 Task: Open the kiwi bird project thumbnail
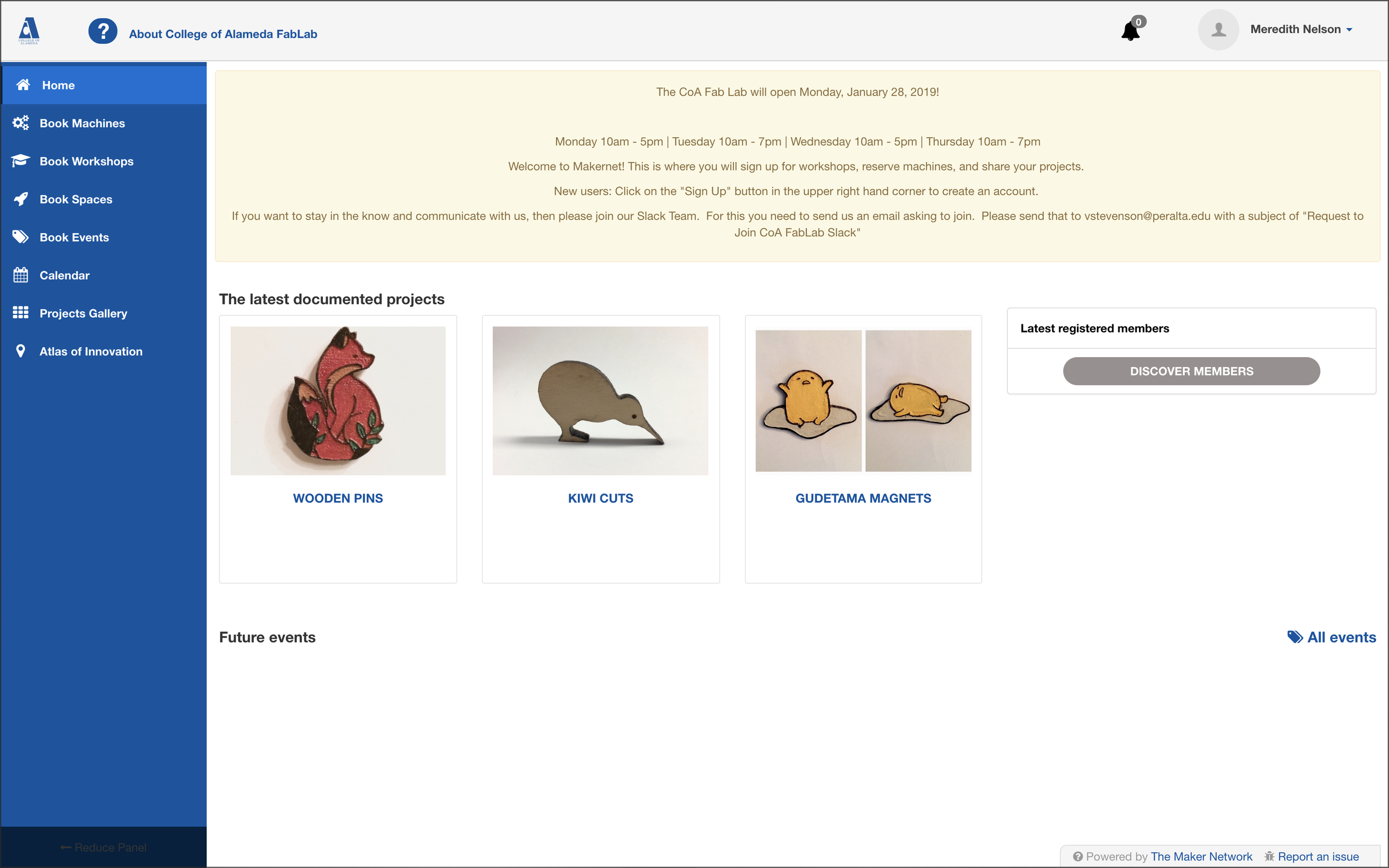pos(600,401)
